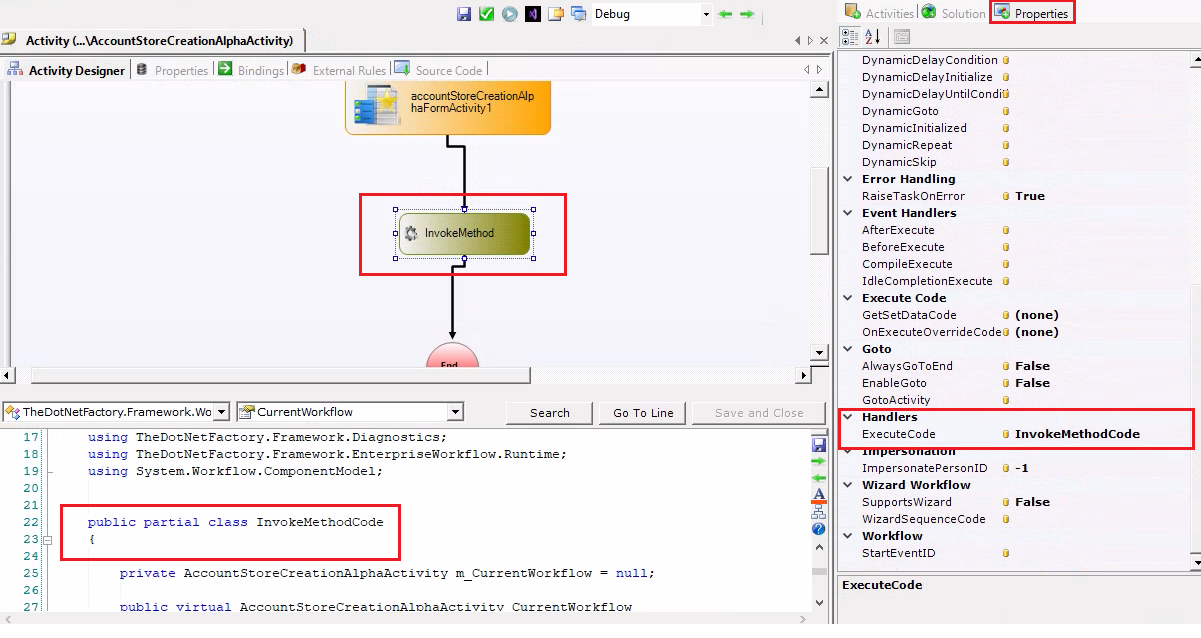Click the green right arrow beside code editor
The height and width of the screenshot is (638, 1201).
[x=818, y=461]
